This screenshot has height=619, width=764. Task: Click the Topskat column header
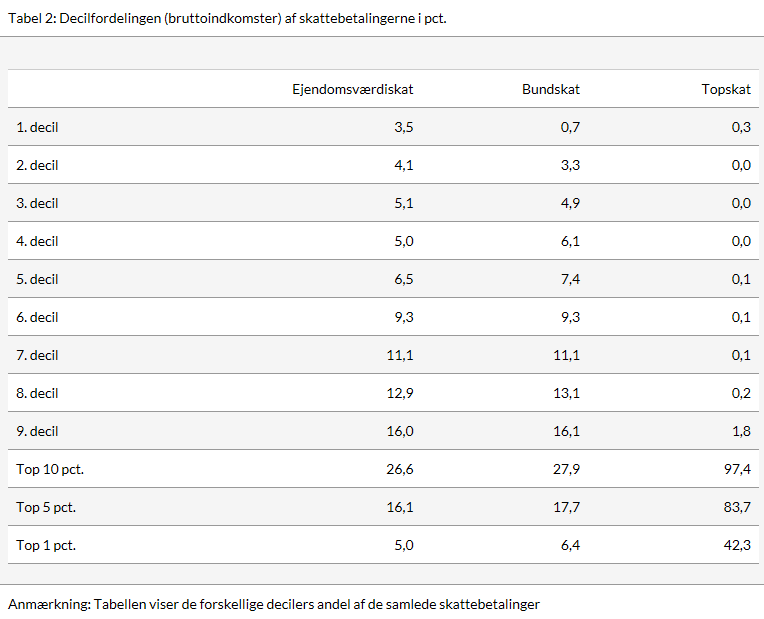click(726, 89)
